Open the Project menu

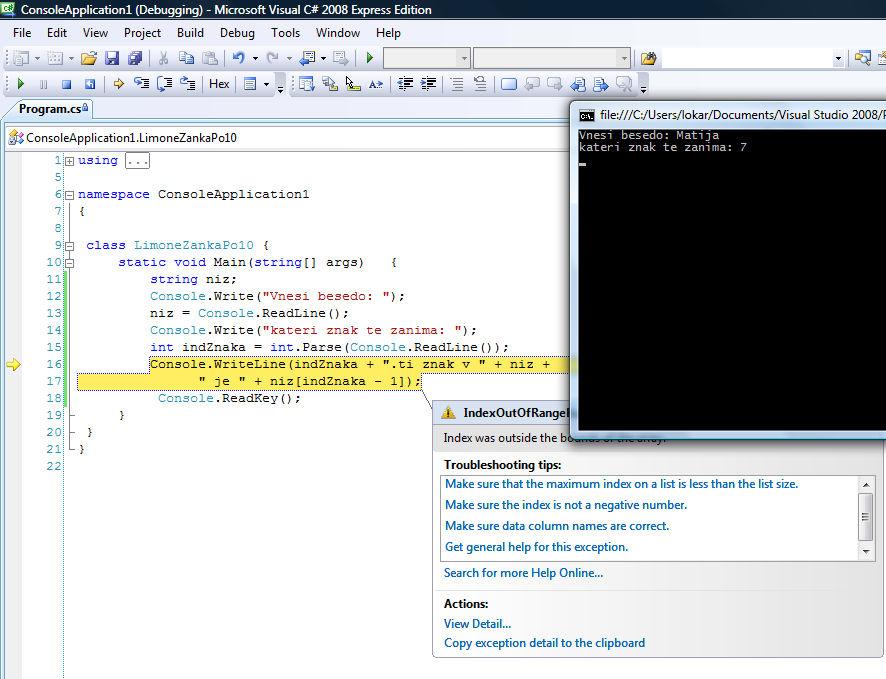pyautogui.click(x=142, y=33)
